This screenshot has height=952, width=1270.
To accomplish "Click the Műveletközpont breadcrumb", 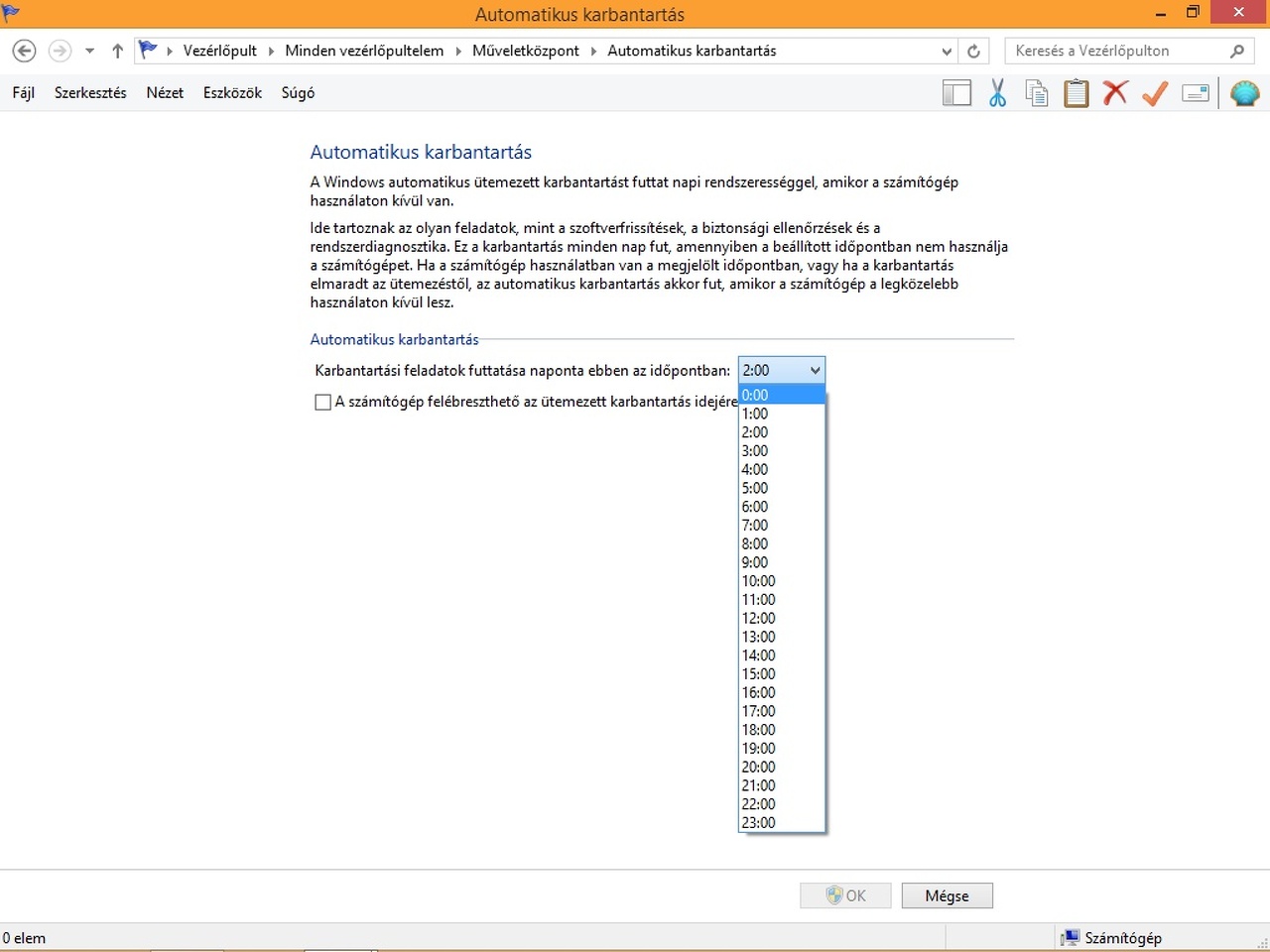I will point(526,51).
